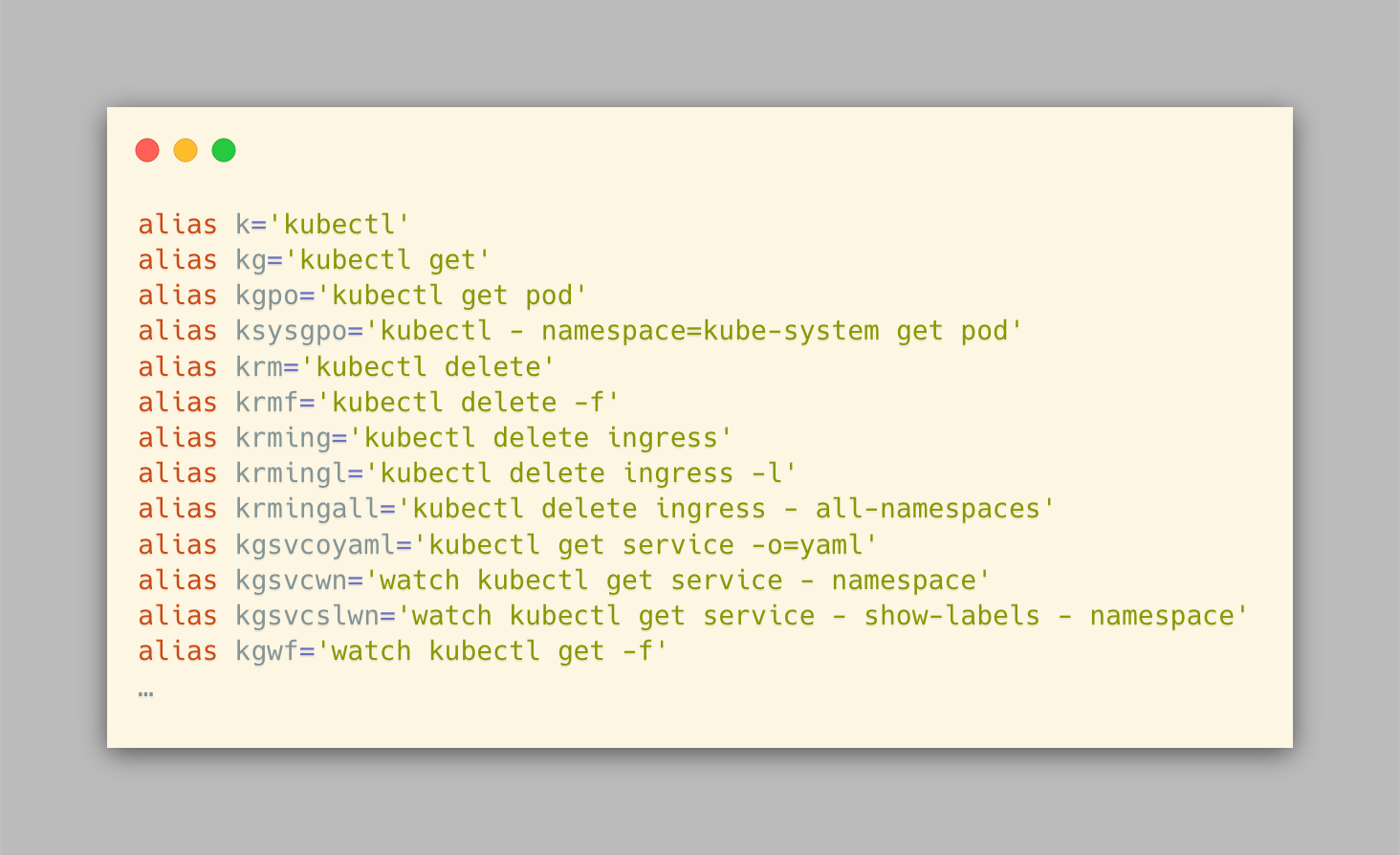This screenshot has height=855, width=1400.
Task: Click the red close window button
Action: click(x=147, y=150)
